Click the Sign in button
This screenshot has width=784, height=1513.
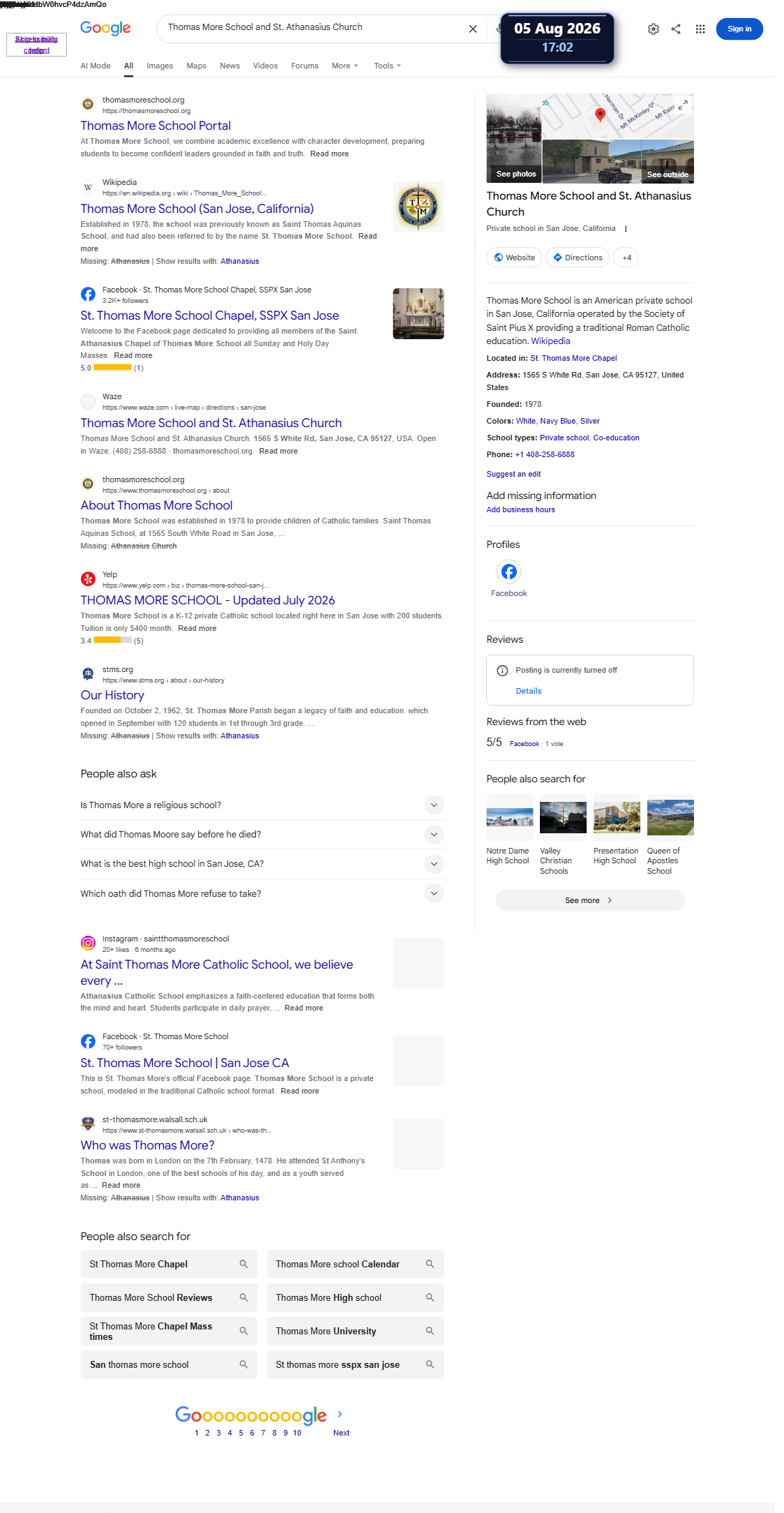(x=739, y=29)
